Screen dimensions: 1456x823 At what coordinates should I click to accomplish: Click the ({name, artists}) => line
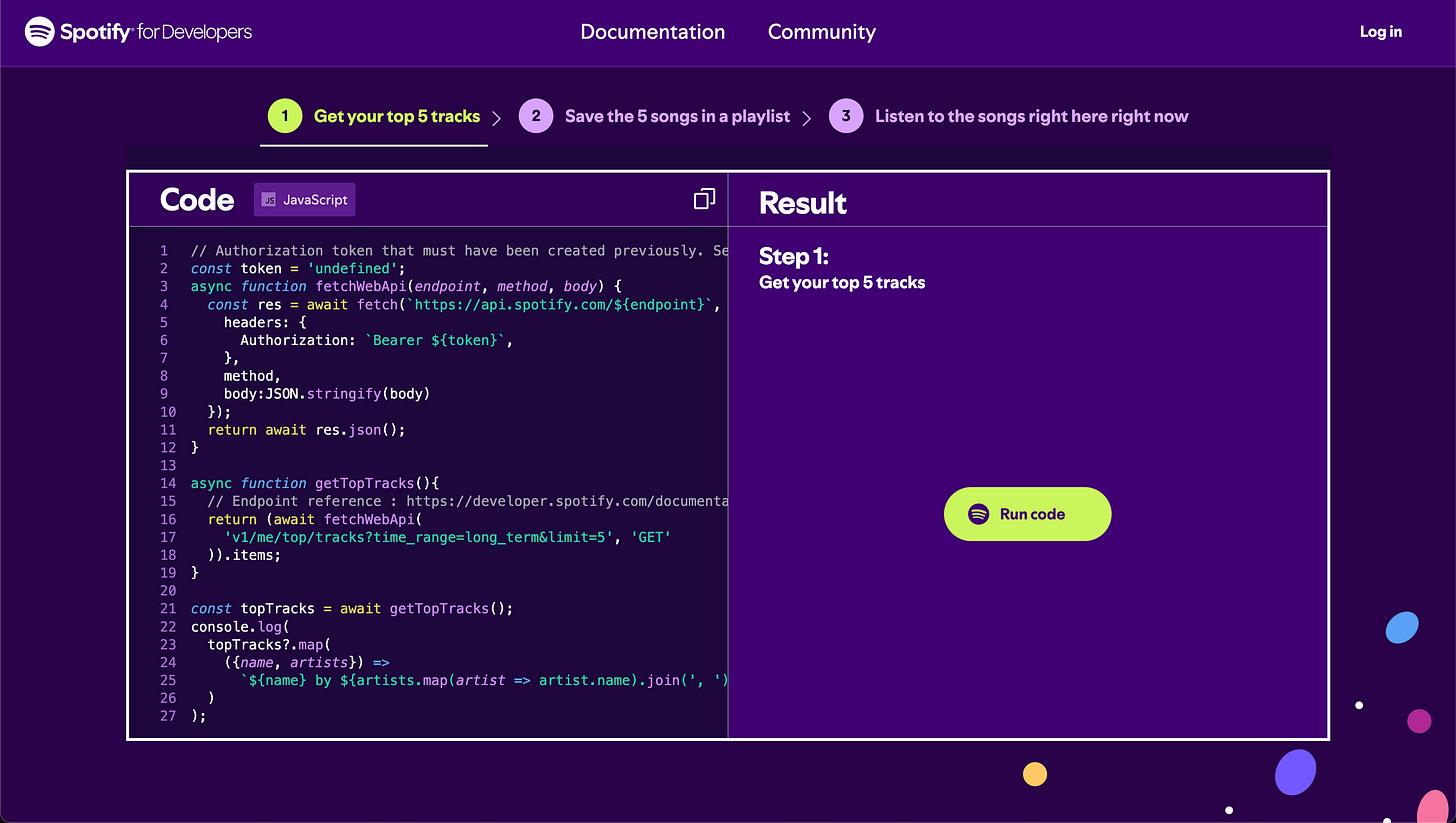tap(307, 662)
